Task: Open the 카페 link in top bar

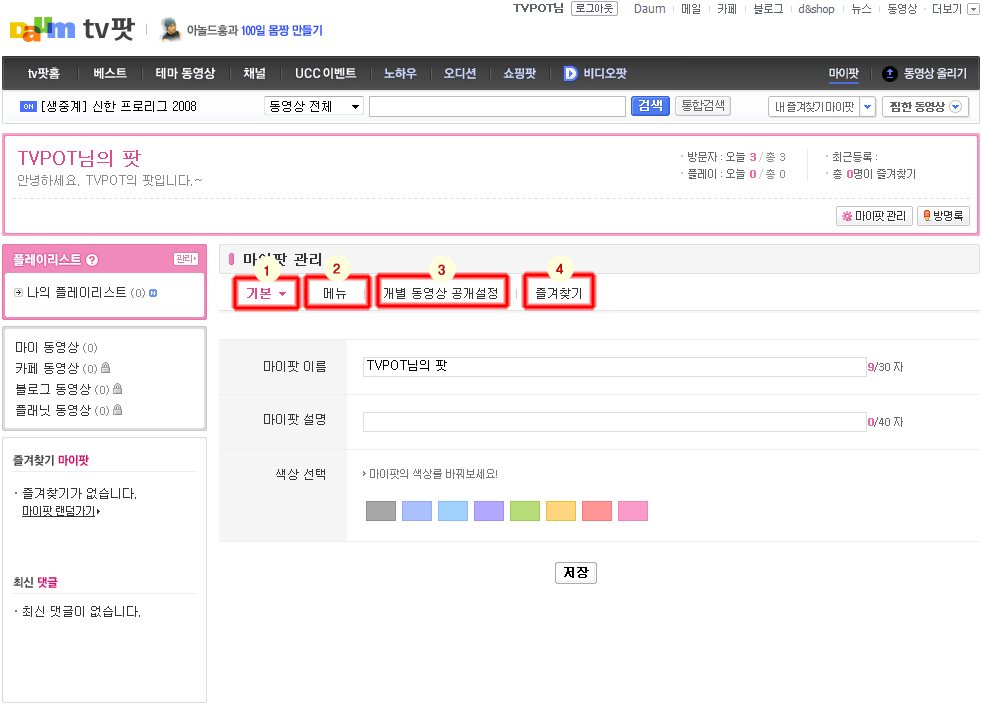Action: point(727,9)
